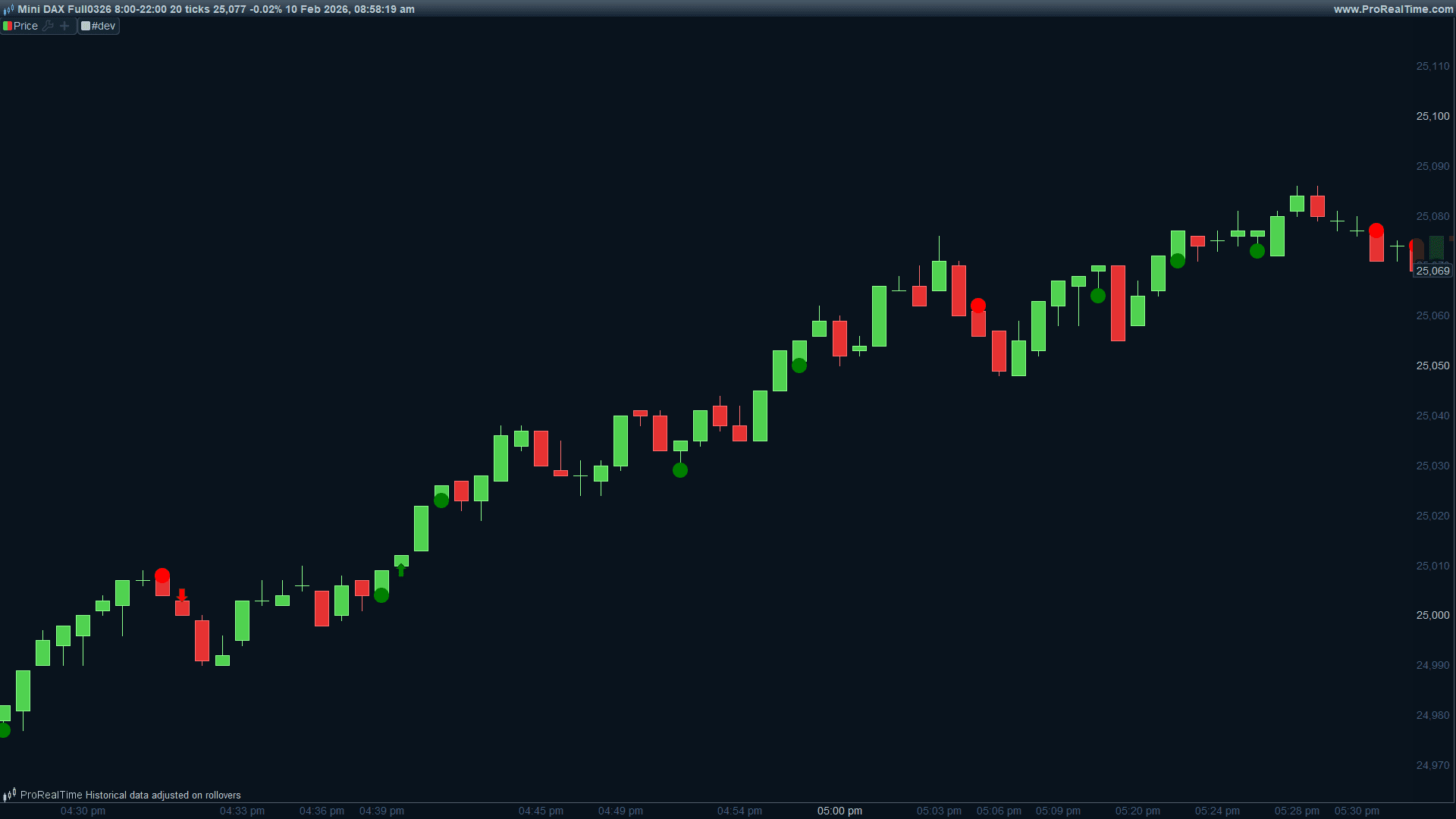
Task: Click the candlestick chart icon in title bar
Action: click(x=8, y=10)
